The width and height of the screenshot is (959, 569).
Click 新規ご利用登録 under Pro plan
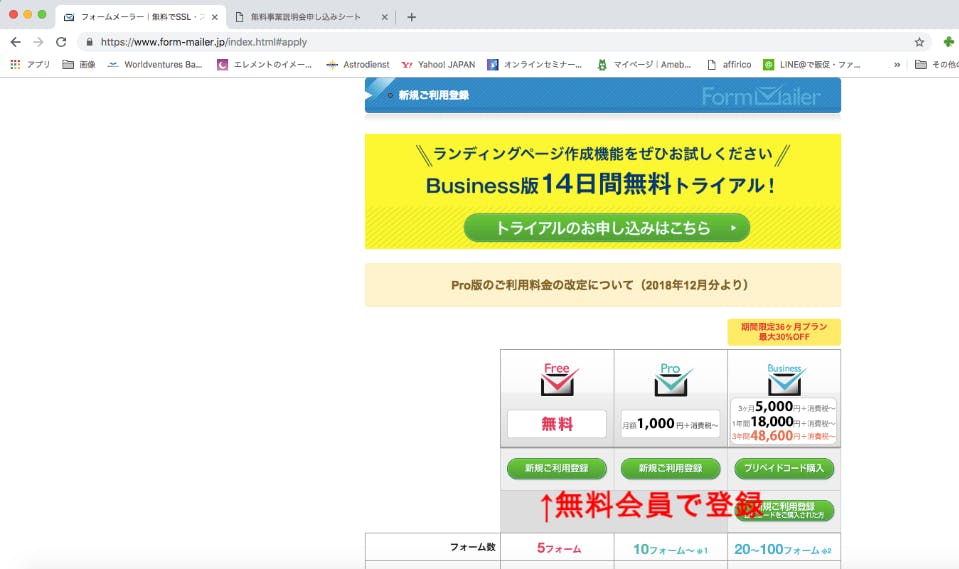(x=670, y=468)
